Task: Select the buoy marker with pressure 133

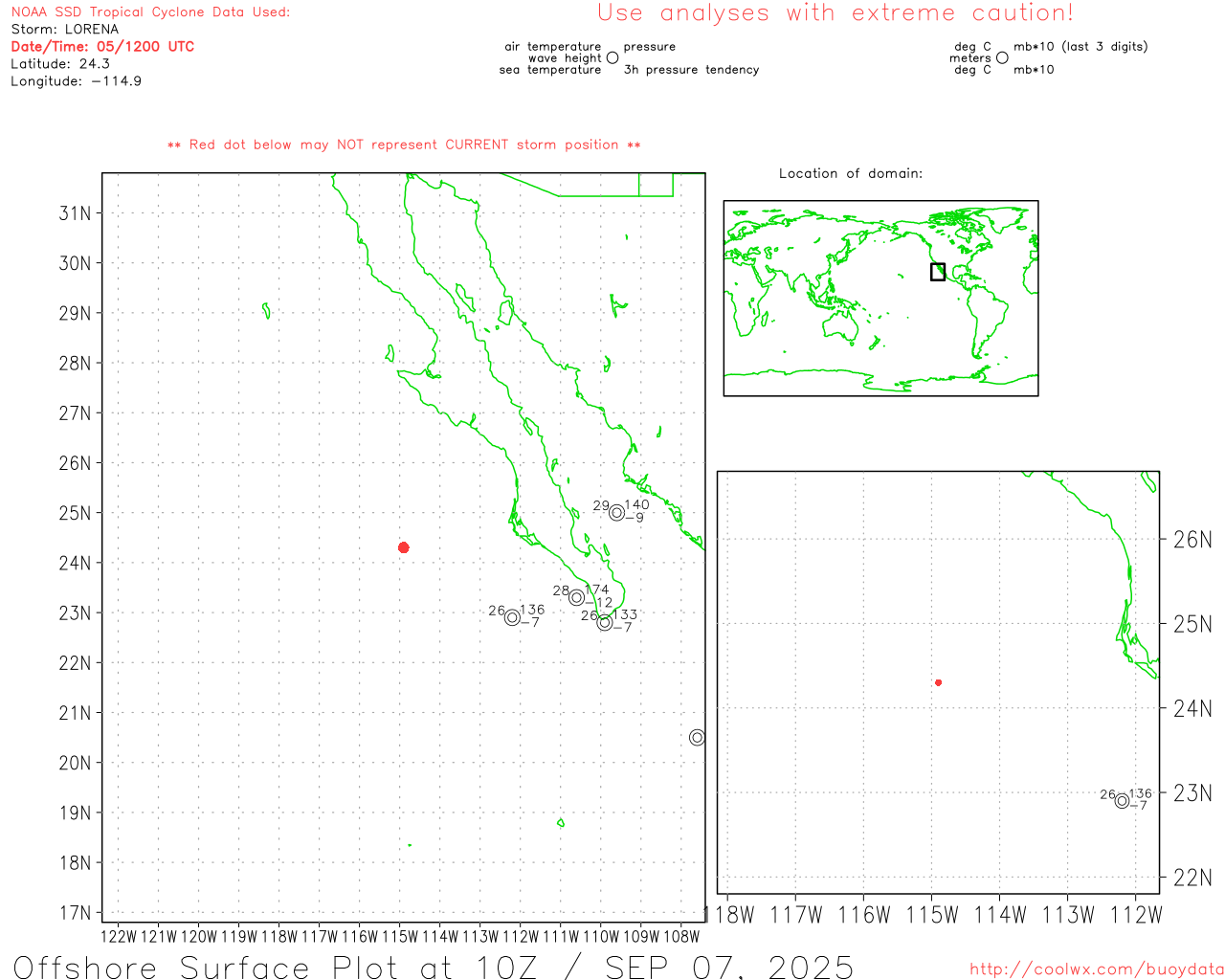Action: (605, 623)
